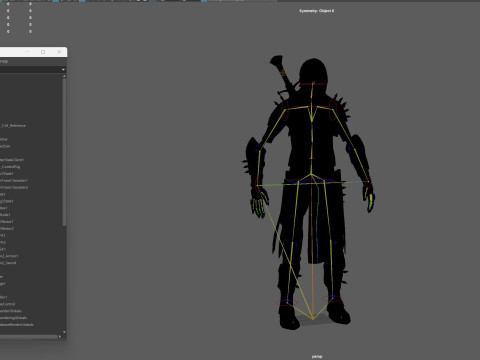Click the horizontal scroll right arrow

tap(60, 336)
